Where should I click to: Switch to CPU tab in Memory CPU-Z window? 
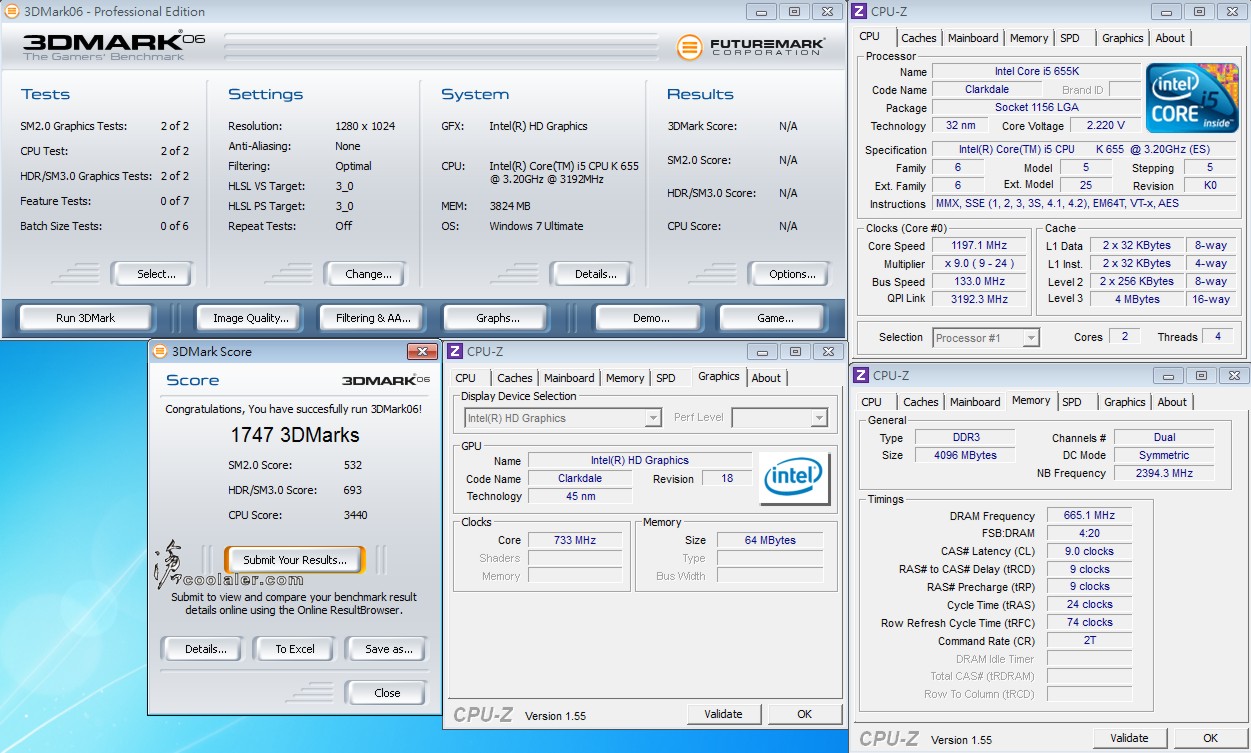(872, 402)
